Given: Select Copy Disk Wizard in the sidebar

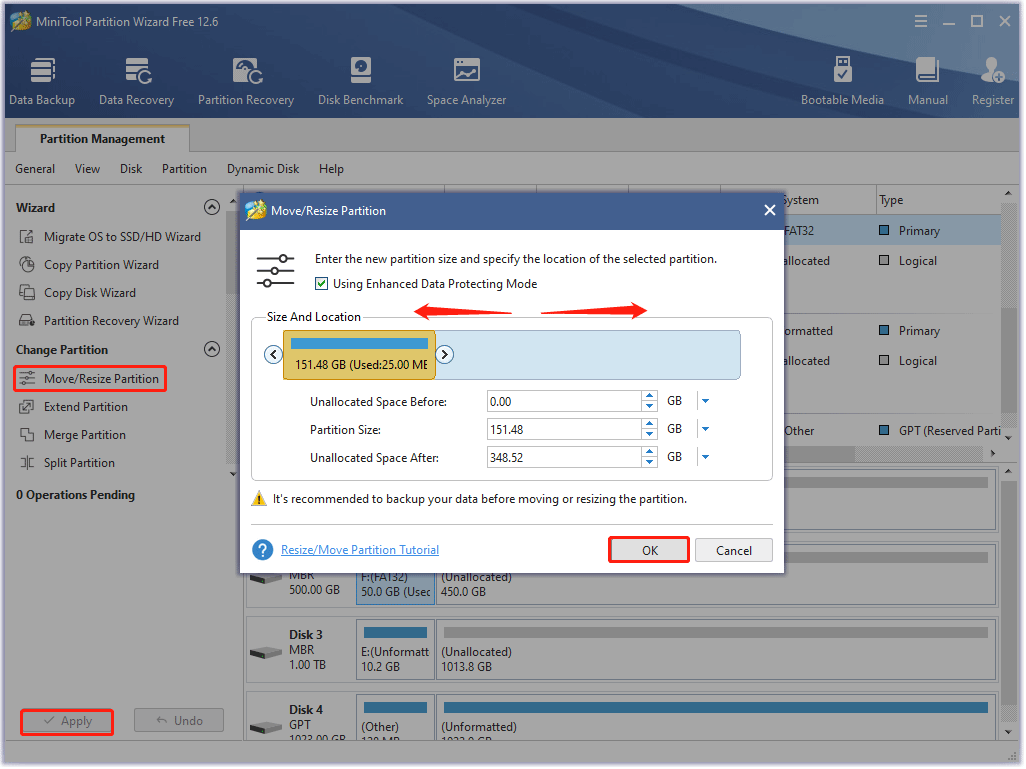Looking at the screenshot, I should (90, 293).
